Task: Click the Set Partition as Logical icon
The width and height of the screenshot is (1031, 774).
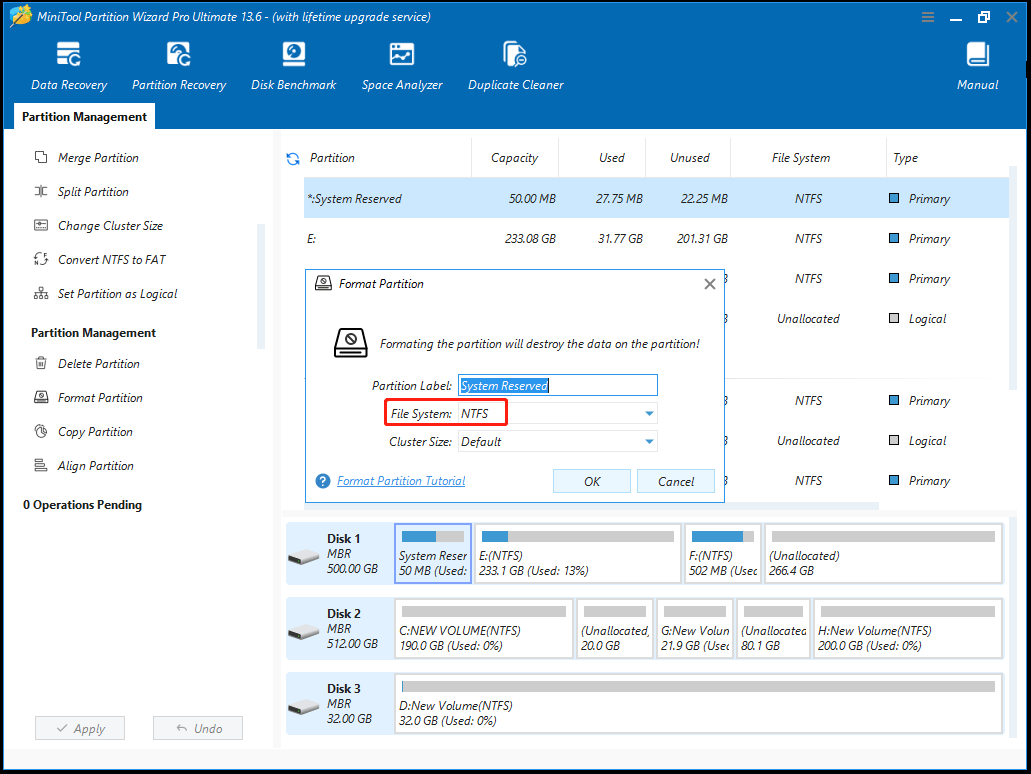Action: [x=41, y=293]
